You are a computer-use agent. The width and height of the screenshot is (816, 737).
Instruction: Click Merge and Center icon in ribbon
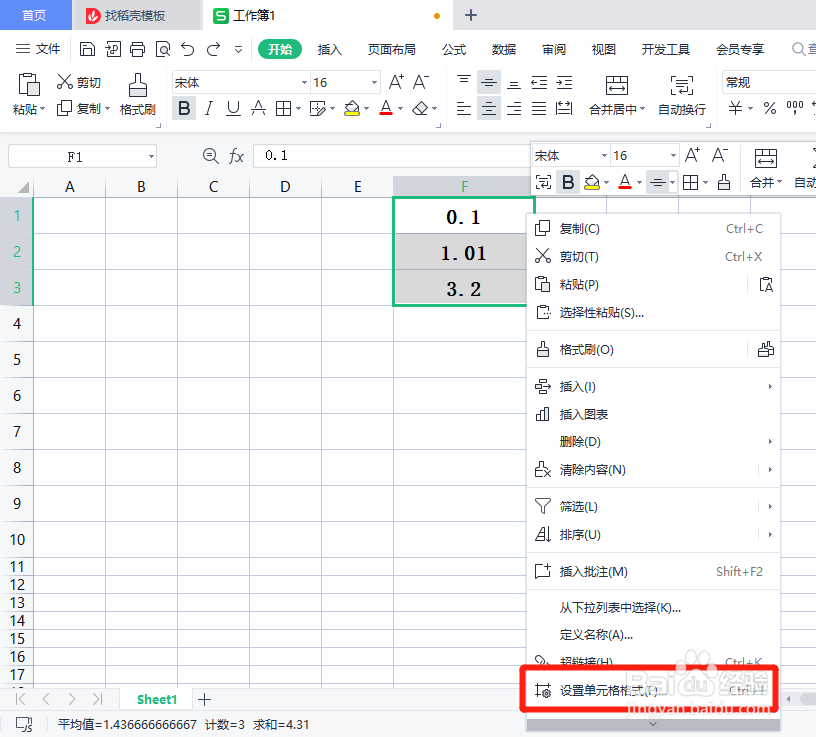617,85
